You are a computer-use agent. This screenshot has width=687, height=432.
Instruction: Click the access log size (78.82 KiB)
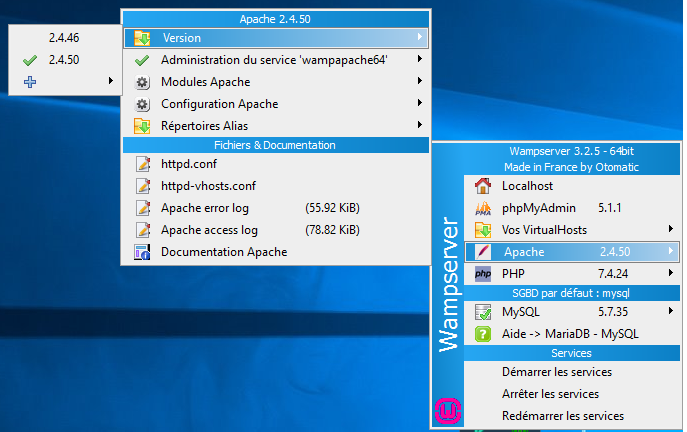point(333,230)
